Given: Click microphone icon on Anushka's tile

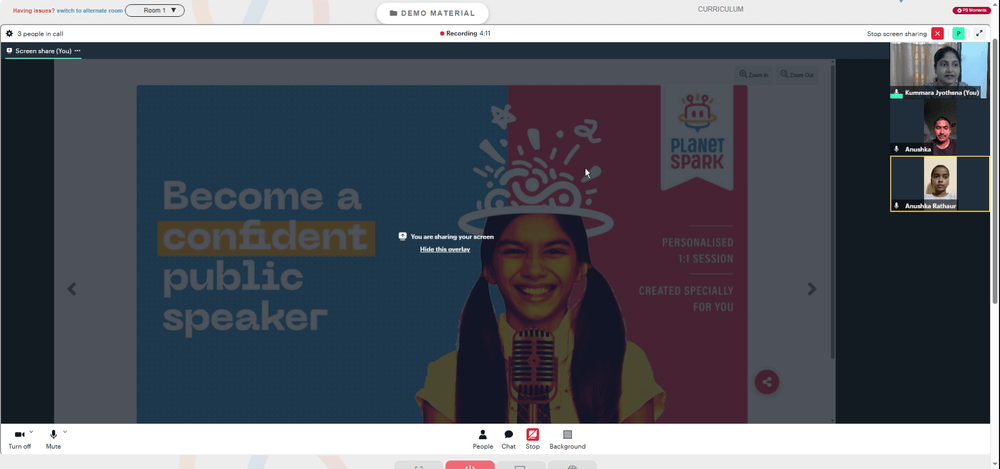Looking at the screenshot, I should 897,149.
